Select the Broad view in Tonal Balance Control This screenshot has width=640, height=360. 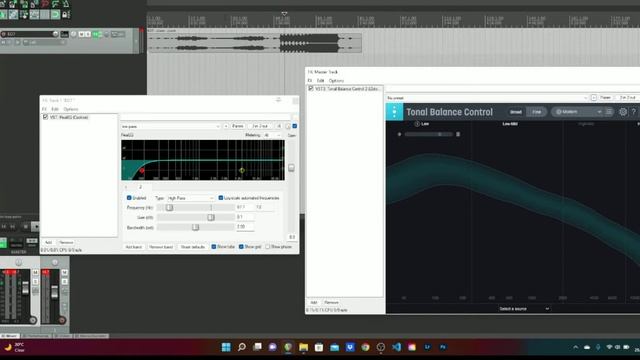[x=516, y=112]
